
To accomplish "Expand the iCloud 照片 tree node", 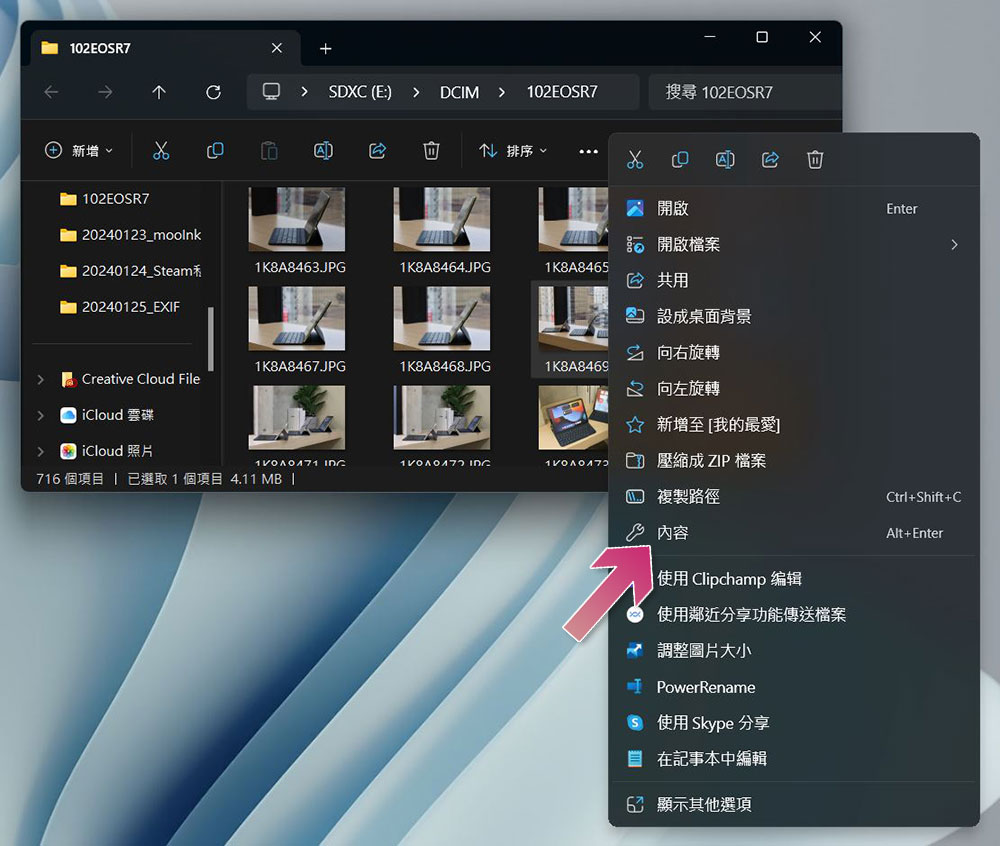I will (41, 451).
